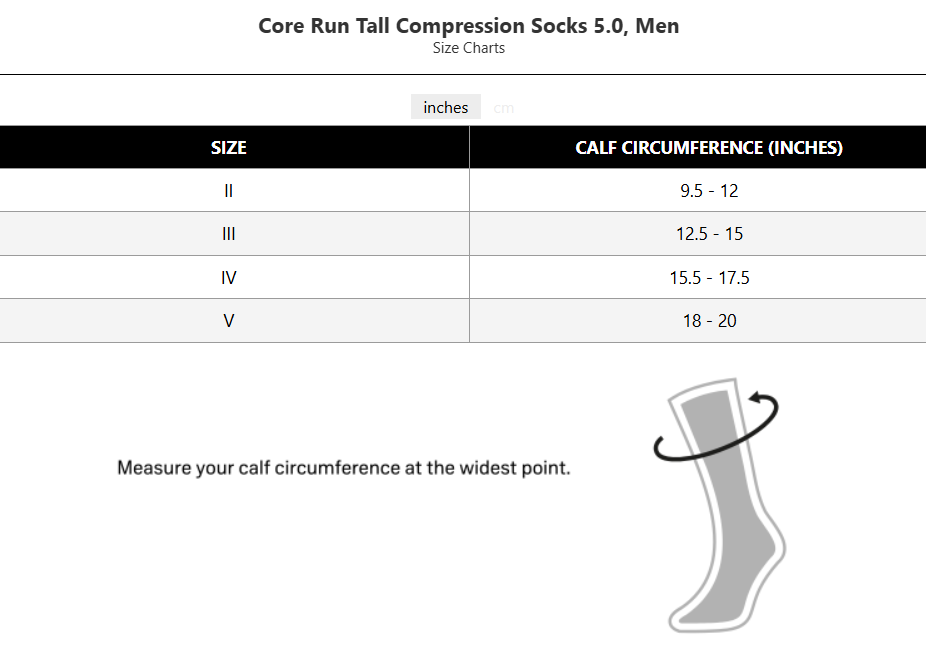Screen dimensions: 926x668
Task: Click the CALF CIRCUMFERENCE (INCHES) header
Action: point(709,147)
